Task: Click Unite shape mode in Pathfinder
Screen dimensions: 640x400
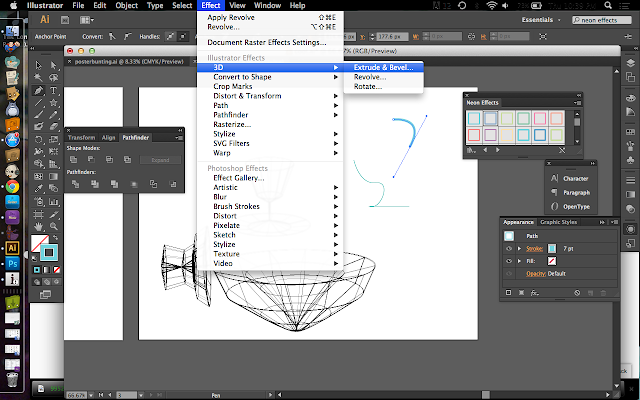Action: [73, 160]
